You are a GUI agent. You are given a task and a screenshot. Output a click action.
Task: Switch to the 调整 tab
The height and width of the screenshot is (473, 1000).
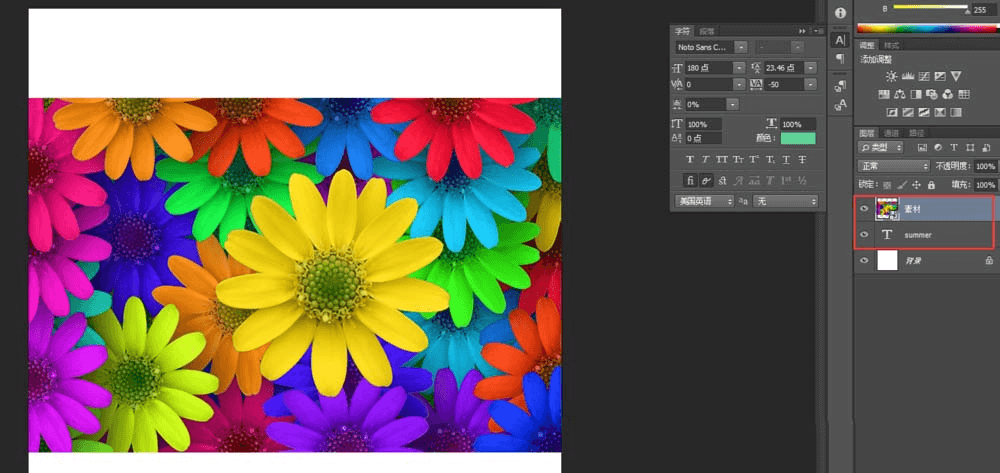(x=867, y=45)
